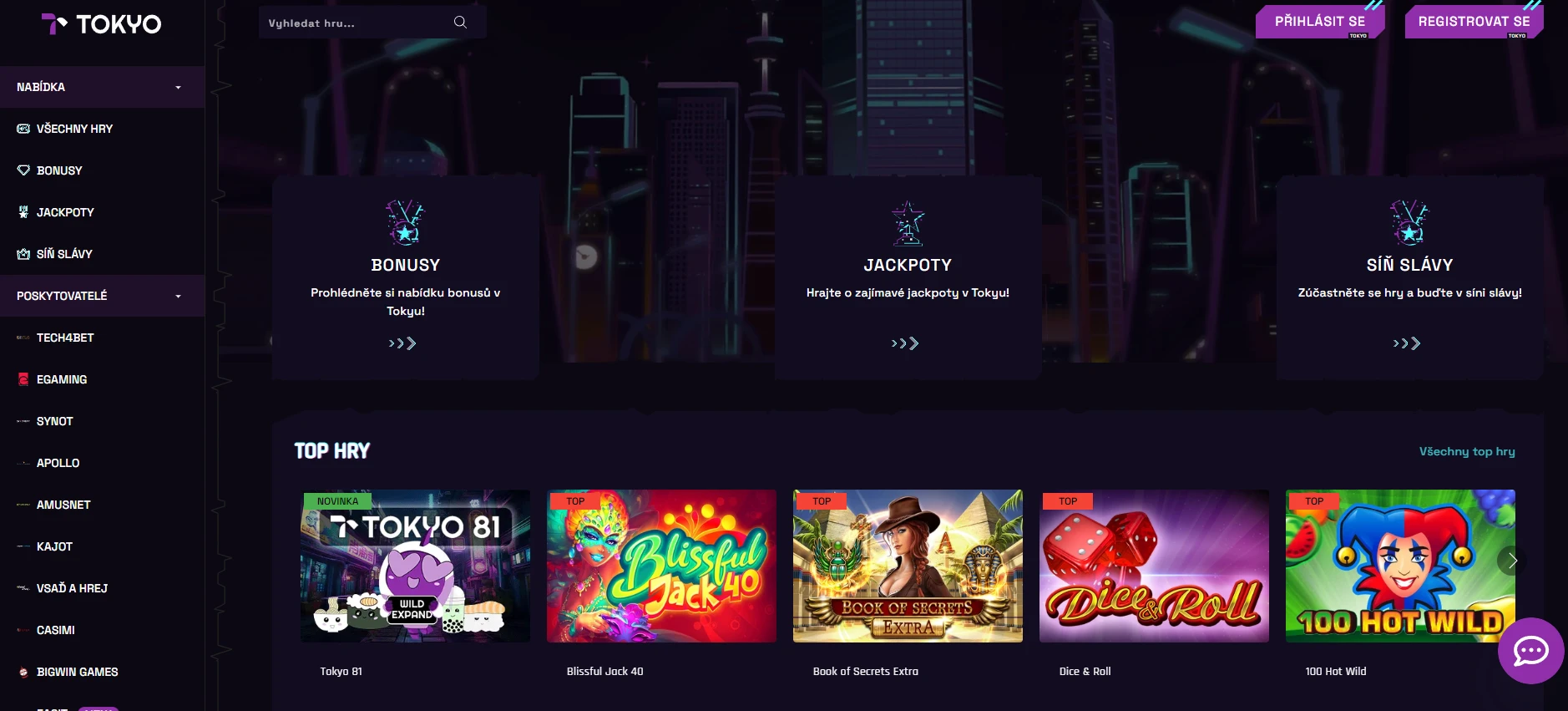This screenshot has height=711, width=1568.
Task: Open the live chat bubble
Action: pyautogui.click(x=1530, y=651)
